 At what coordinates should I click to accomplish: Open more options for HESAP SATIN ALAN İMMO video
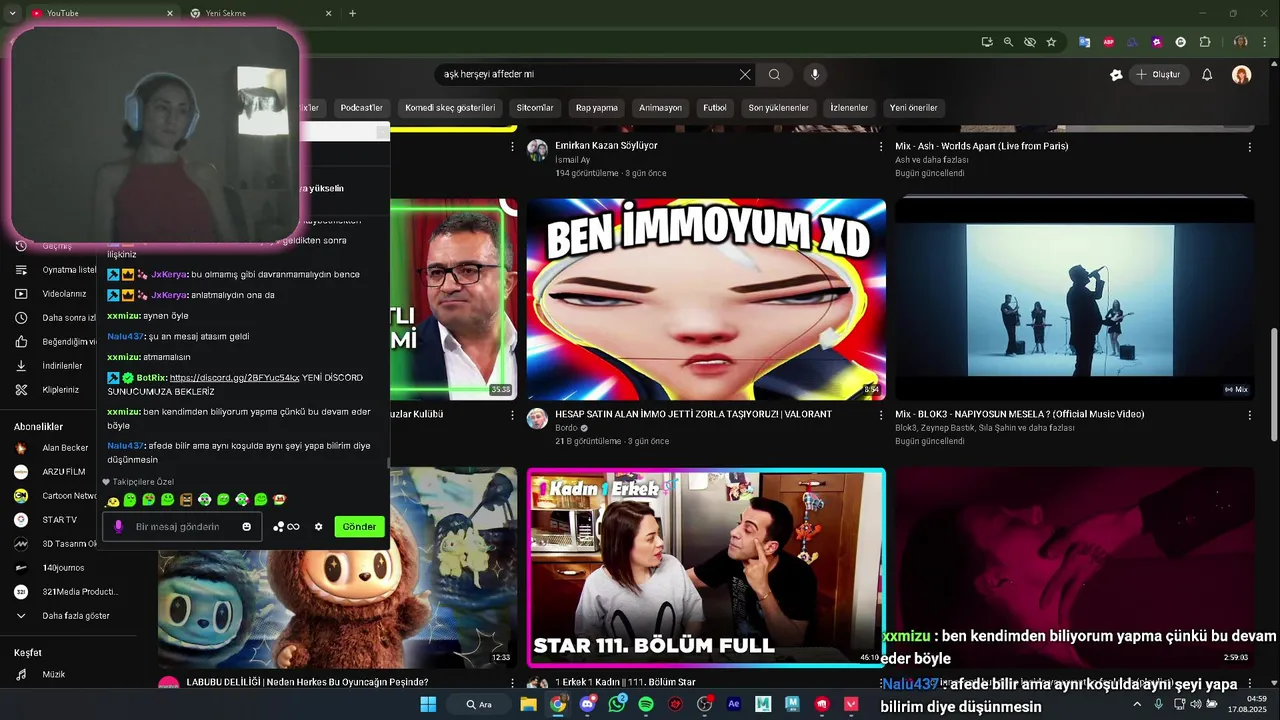click(x=881, y=415)
